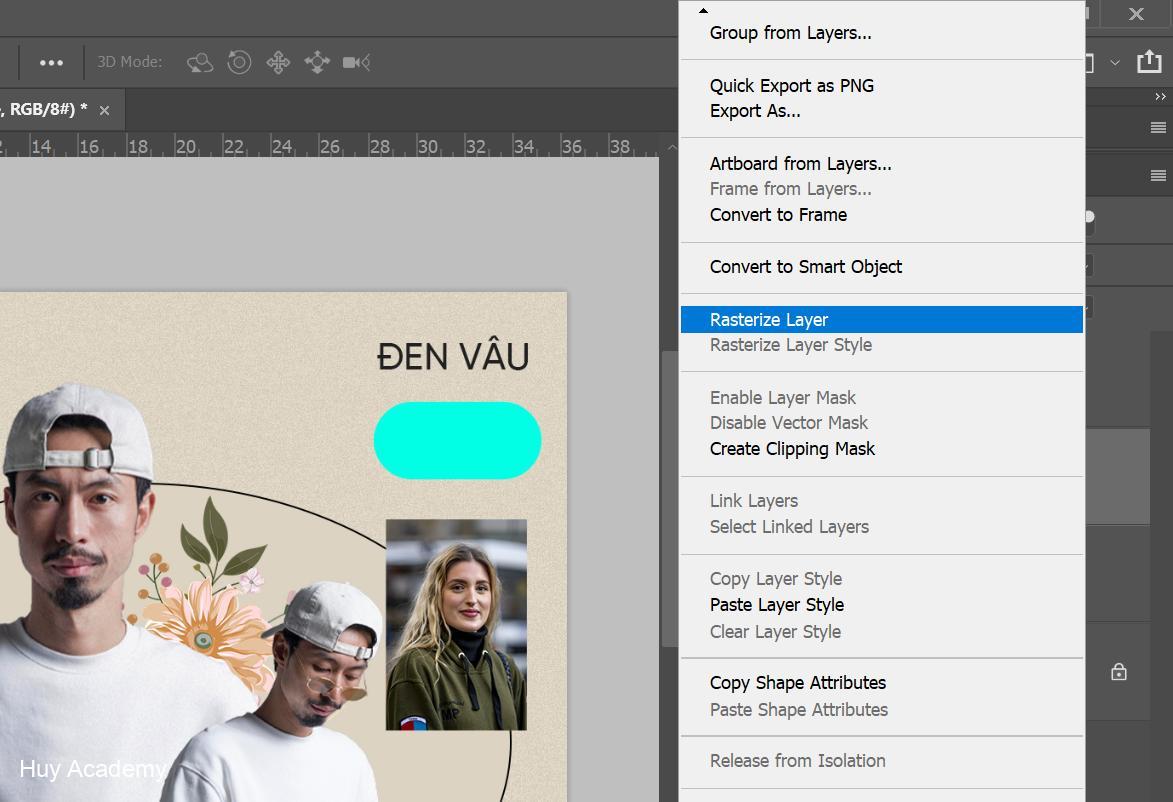Choose Paste Shape Attributes
This screenshot has width=1173, height=802.
tap(881, 709)
